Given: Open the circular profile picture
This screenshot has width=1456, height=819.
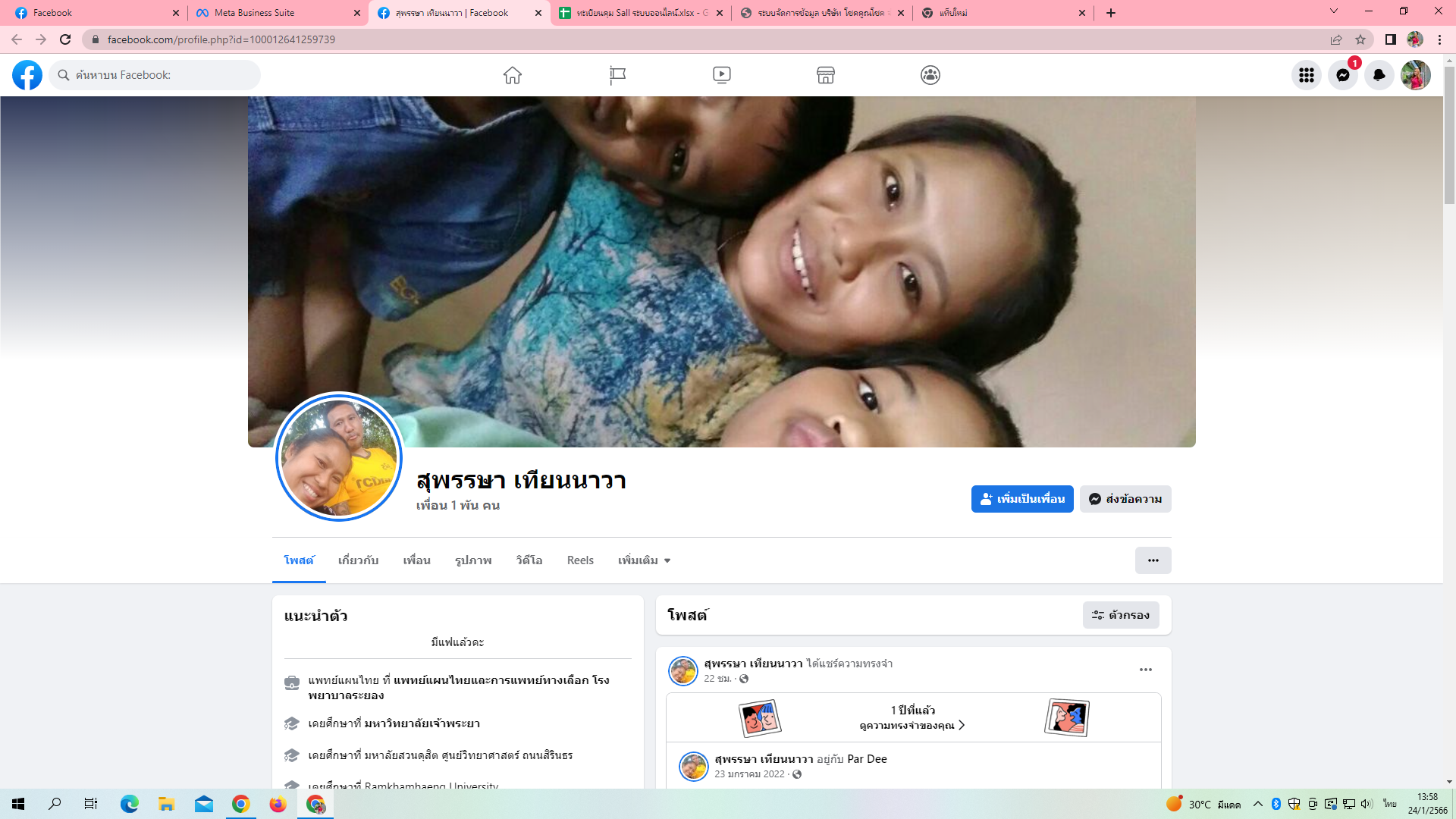Looking at the screenshot, I should coord(339,457).
